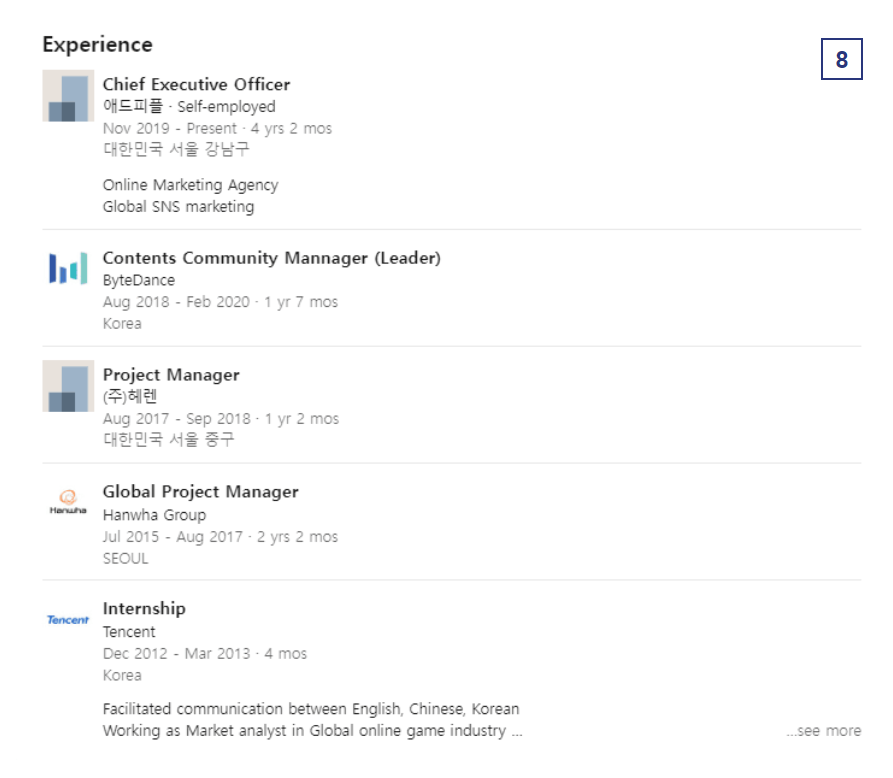Open the Tencent logo
Image resolution: width=893 pixels, height=778 pixels.
[68, 620]
